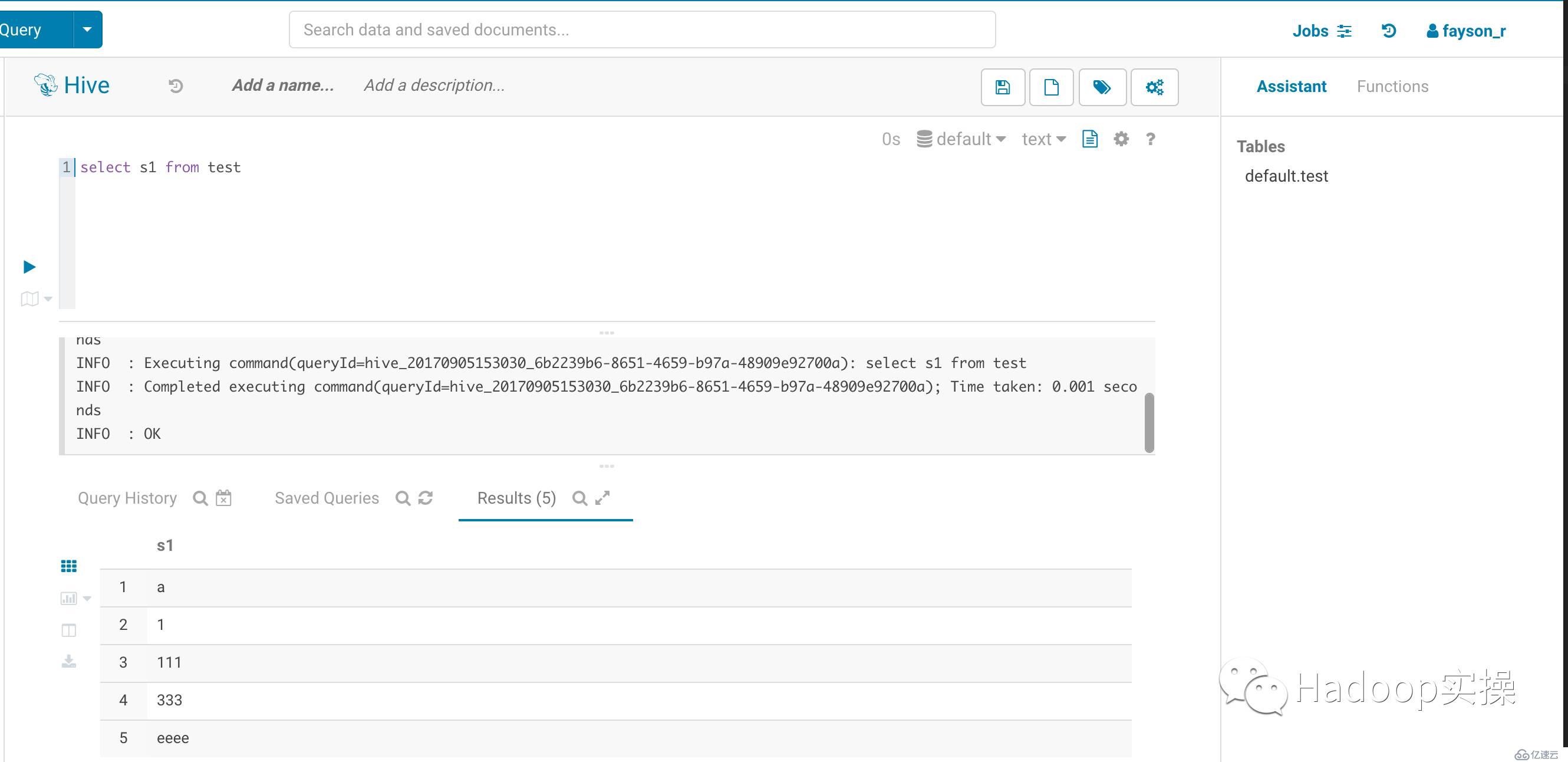Click the Hive editor logo
Image resolution: width=1568 pixels, height=762 pixels.
pos(72,86)
